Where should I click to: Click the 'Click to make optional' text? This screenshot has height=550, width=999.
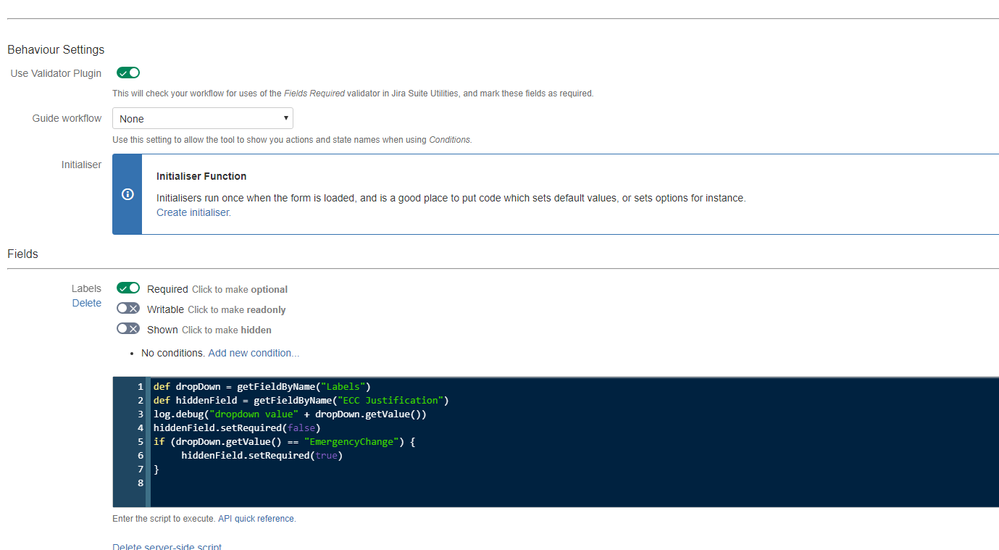(x=240, y=289)
